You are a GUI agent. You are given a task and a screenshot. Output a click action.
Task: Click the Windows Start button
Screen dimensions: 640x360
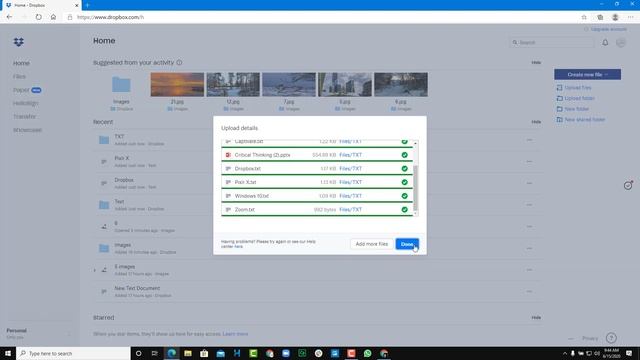8,353
